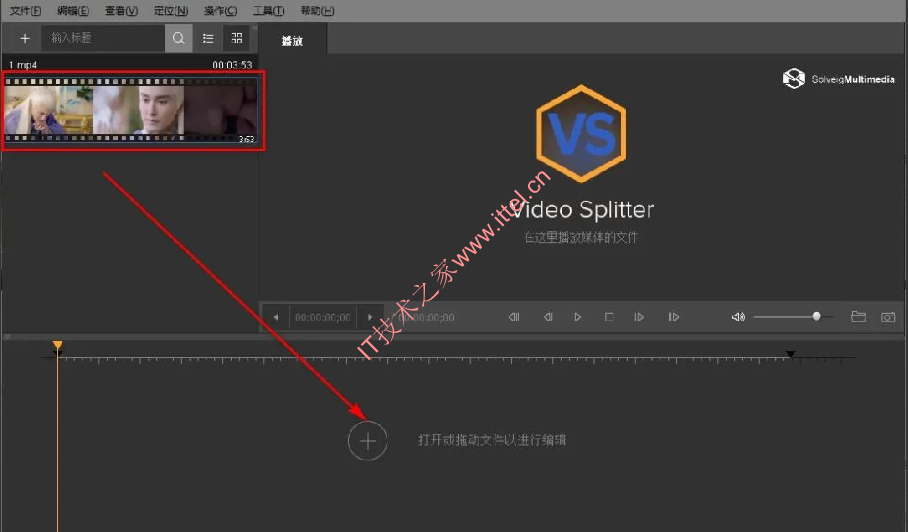Click the Solveig Multimedia logo

pyautogui.click(x=839, y=79)
